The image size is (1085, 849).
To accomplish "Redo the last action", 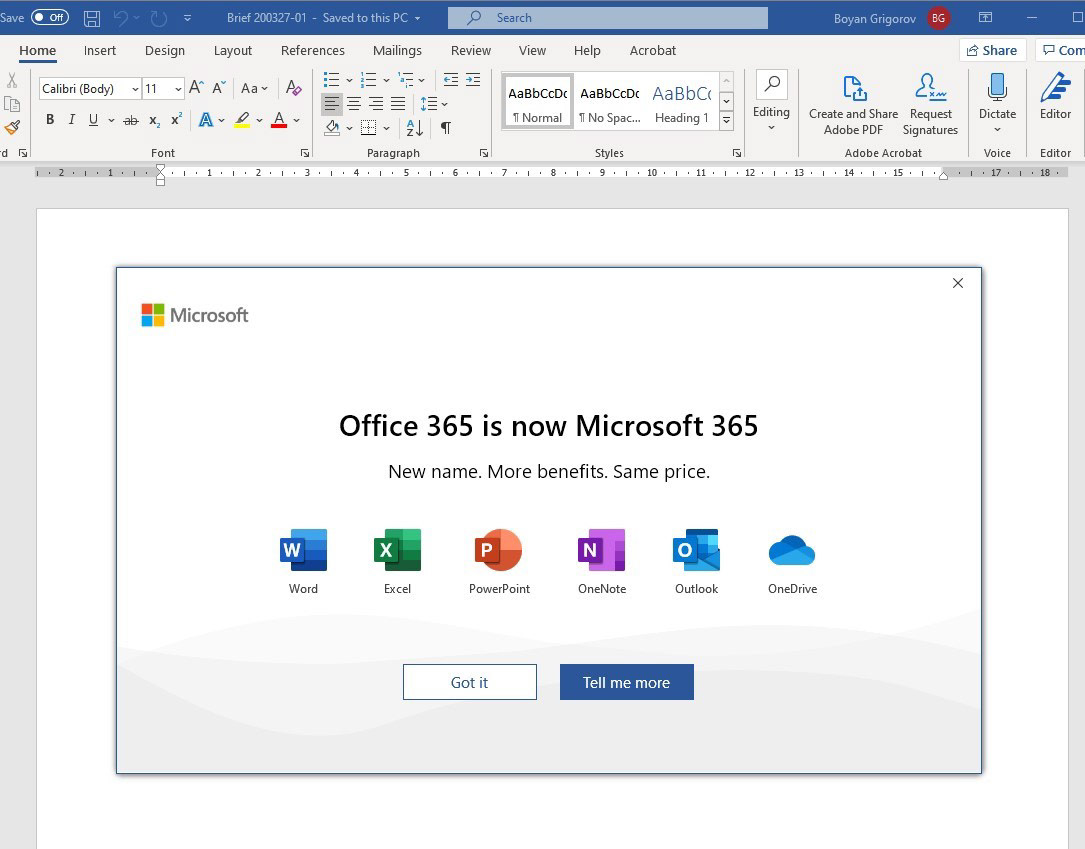I will pos(159,19).
